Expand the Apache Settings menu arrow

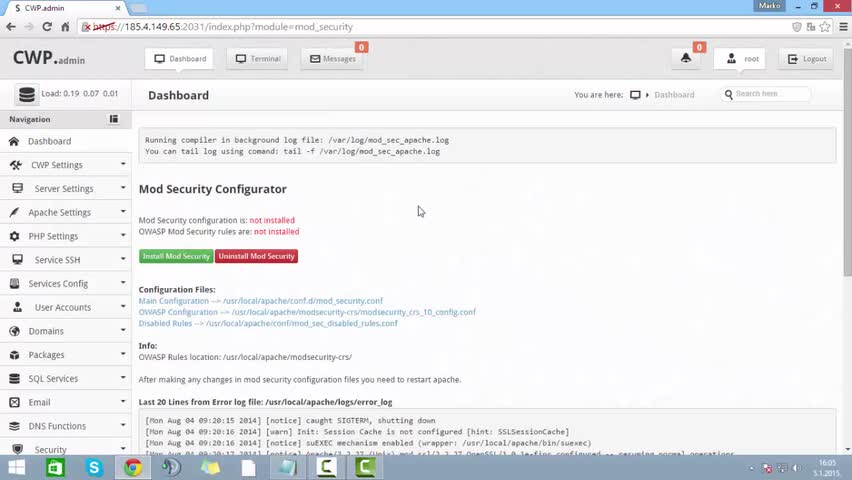(123, 211)
